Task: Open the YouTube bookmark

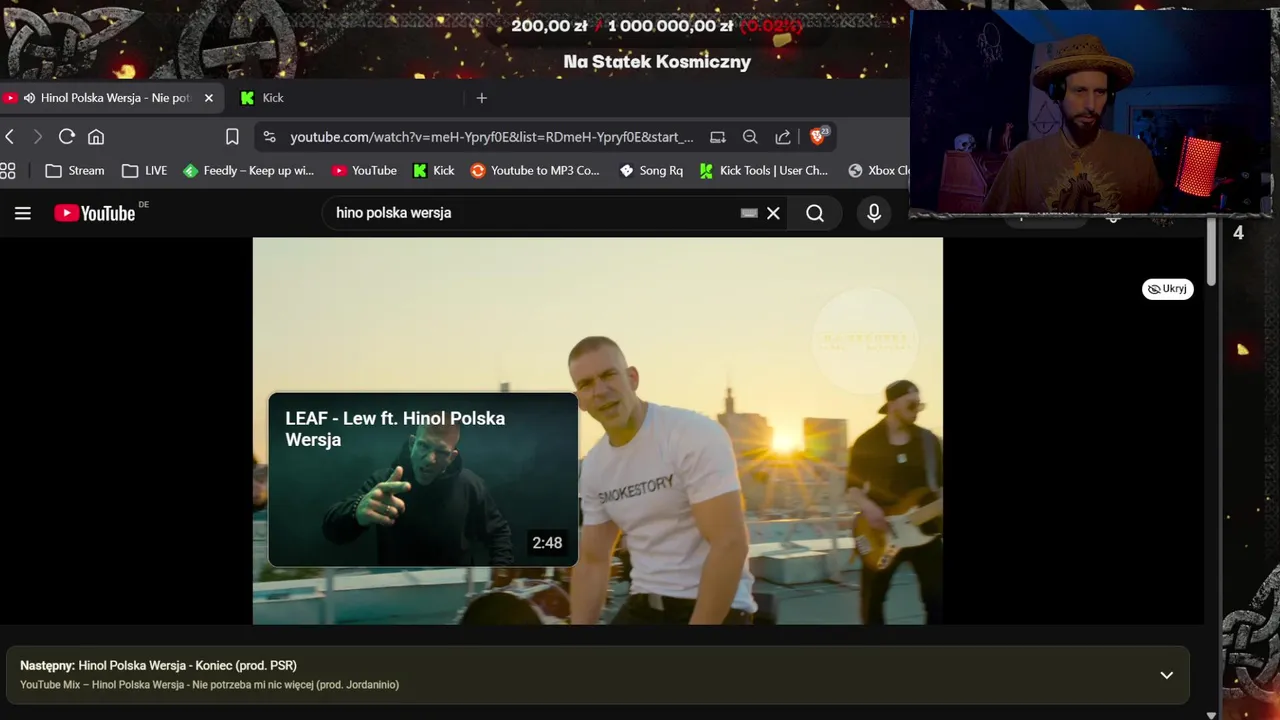Action: coord(365,171)
